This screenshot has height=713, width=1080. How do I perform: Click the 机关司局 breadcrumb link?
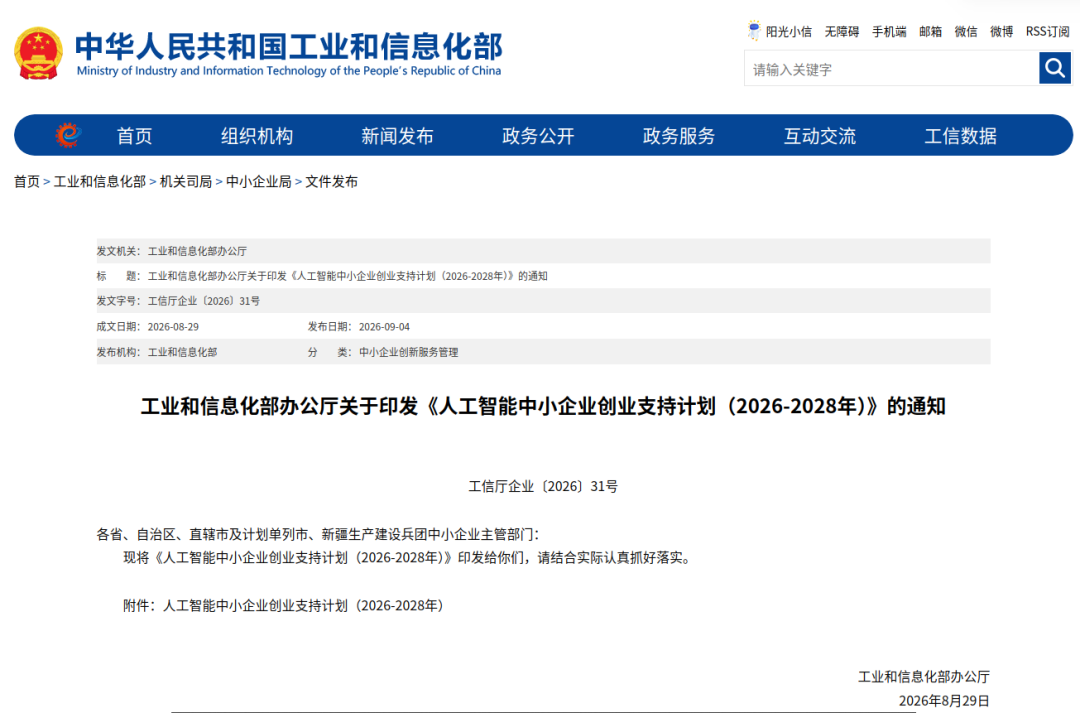pyautogui.click(x=186, y=182)
